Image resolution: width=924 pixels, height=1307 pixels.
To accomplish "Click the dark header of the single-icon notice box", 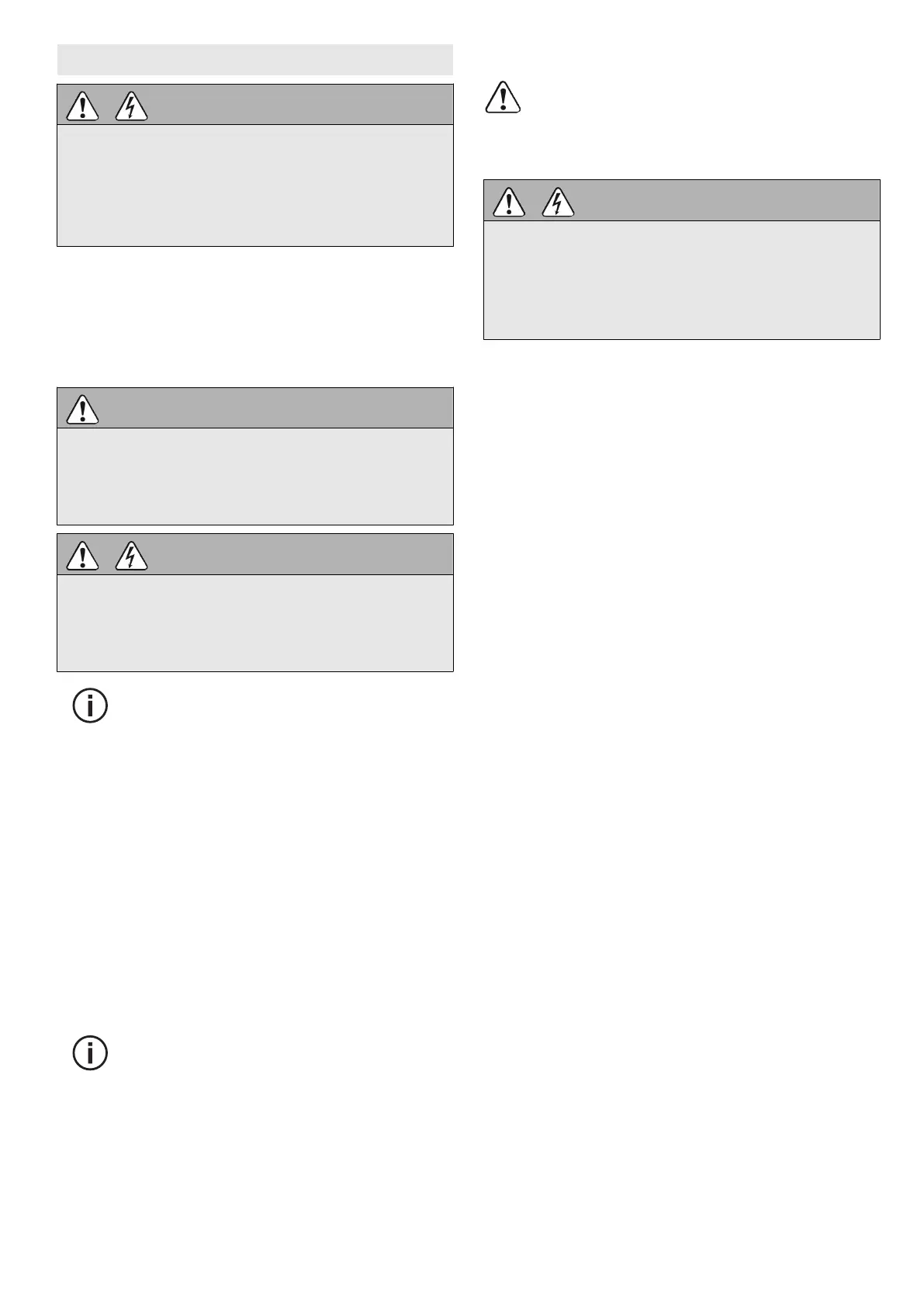I will [272, 408].
